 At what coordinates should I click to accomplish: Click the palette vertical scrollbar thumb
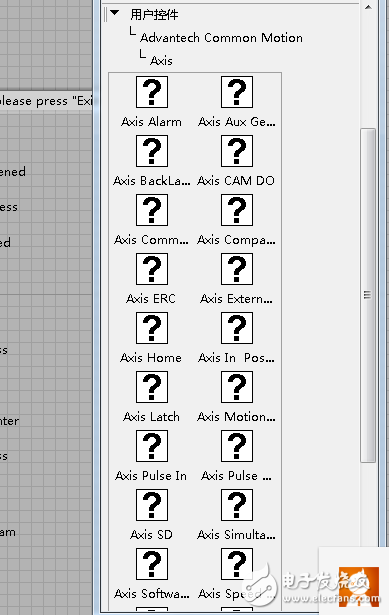[368, 295]
